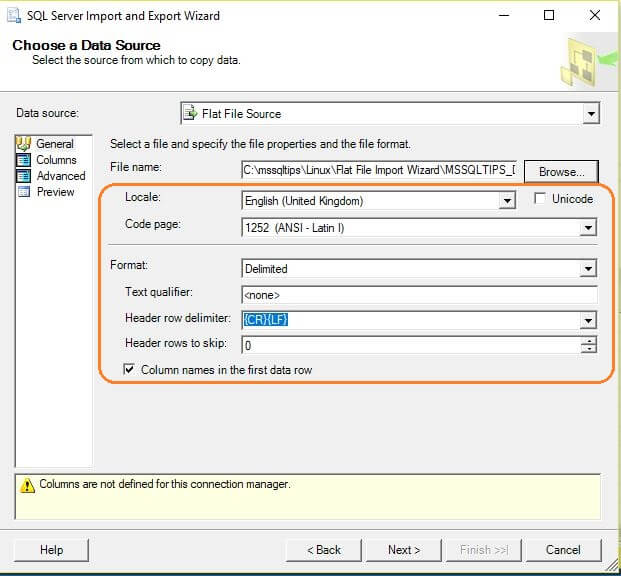The width and height of the screenshot is (621, 576).
Task: Click the Preview page icon in sidebar
Action: [24, 192]
